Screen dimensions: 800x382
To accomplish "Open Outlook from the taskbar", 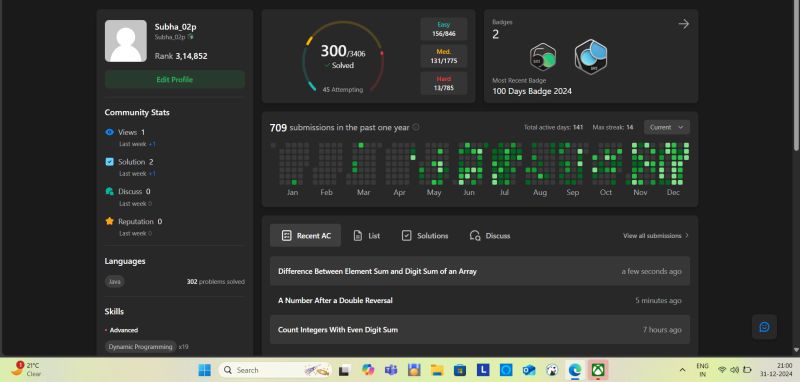I will tap(529, 370).
